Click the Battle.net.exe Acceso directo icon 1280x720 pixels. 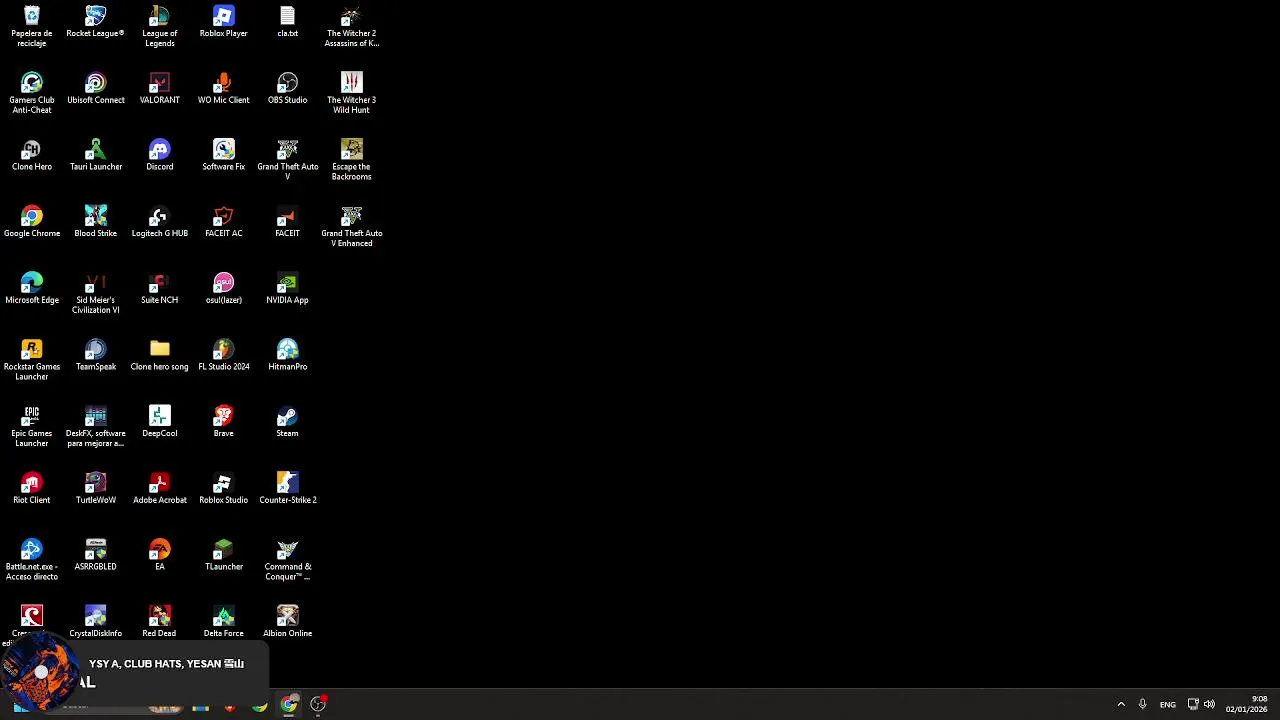pos(32,560)
